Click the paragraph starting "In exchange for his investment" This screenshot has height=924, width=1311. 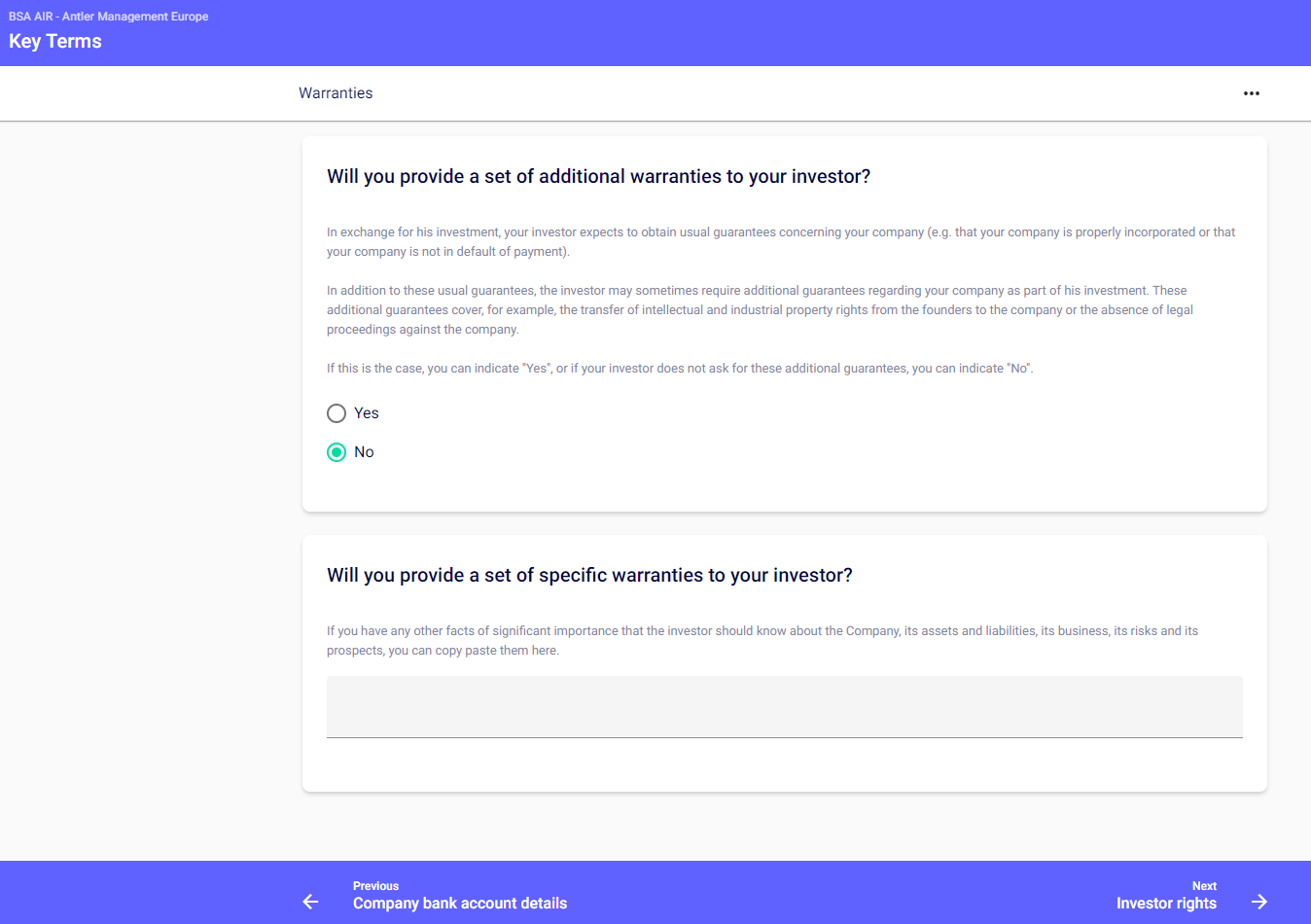point(781,241)
